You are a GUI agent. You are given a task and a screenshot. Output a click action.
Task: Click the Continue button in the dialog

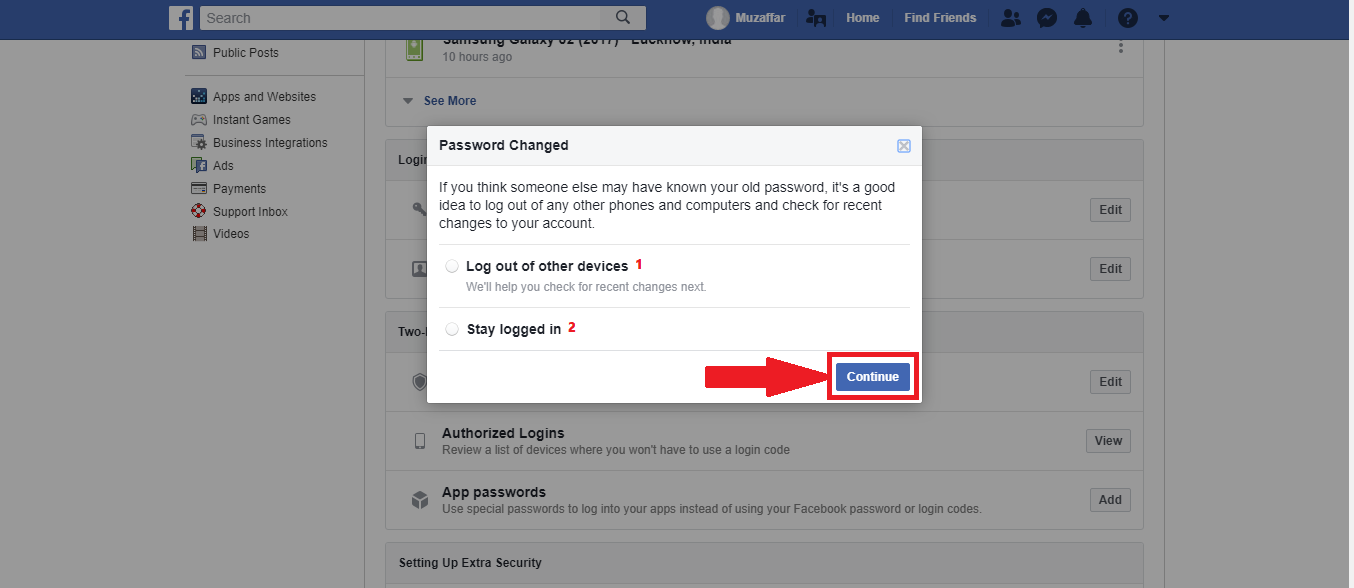tap(871, 376)
